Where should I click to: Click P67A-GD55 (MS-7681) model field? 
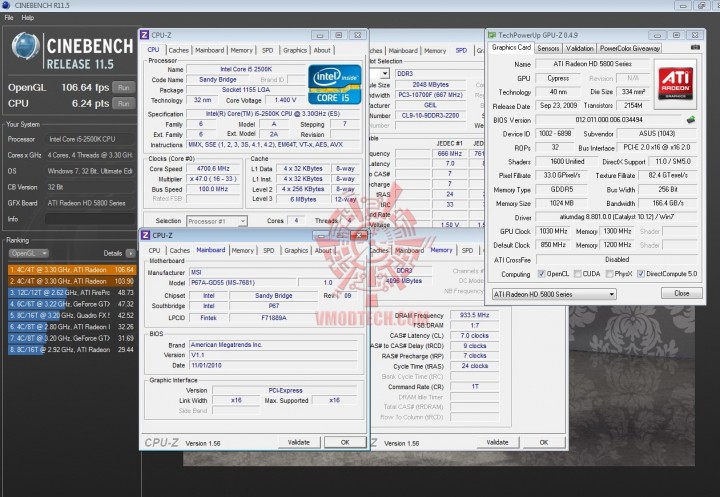click(x=242, y=282)
